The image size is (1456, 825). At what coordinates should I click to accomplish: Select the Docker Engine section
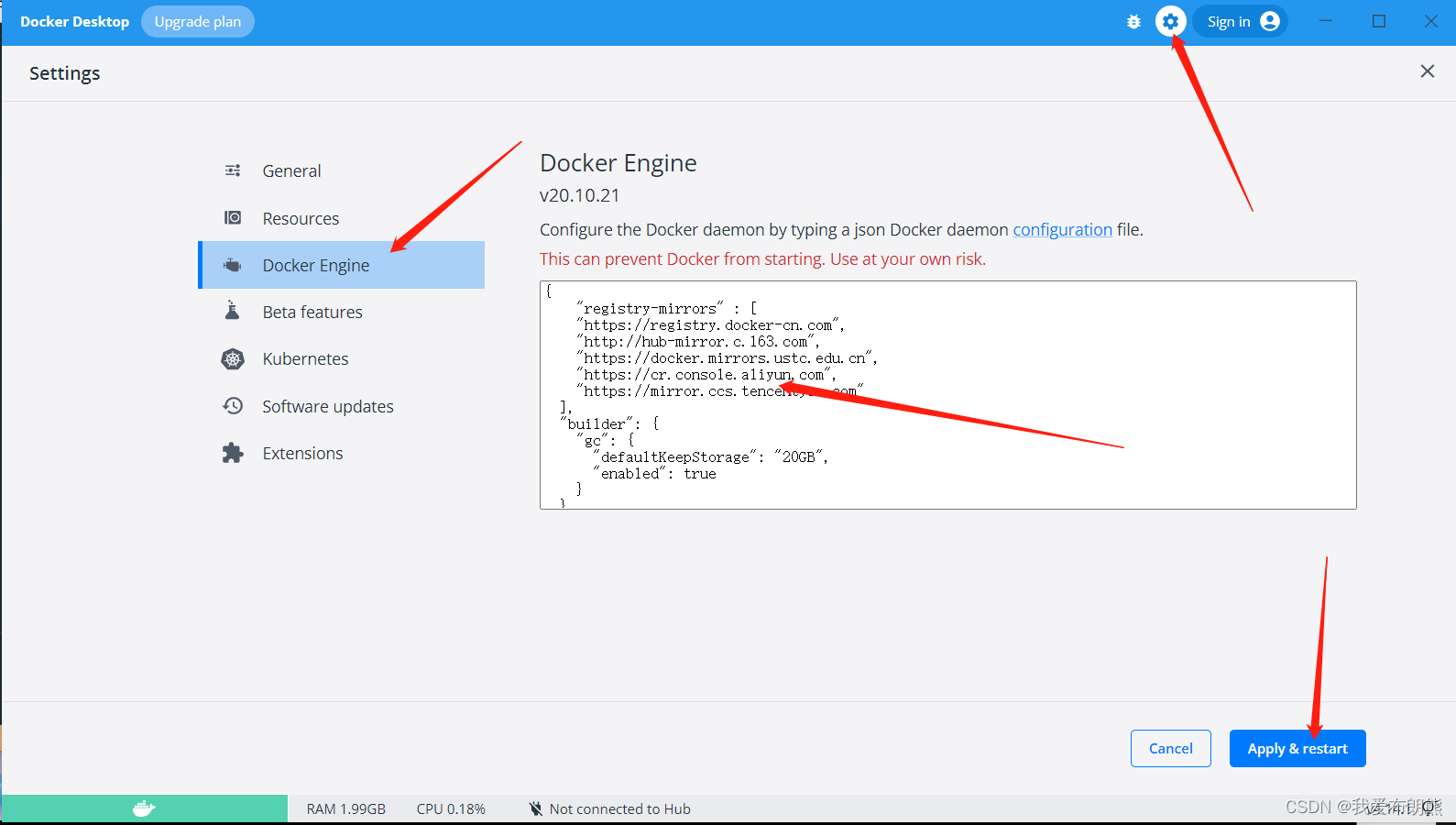[341, 265]
